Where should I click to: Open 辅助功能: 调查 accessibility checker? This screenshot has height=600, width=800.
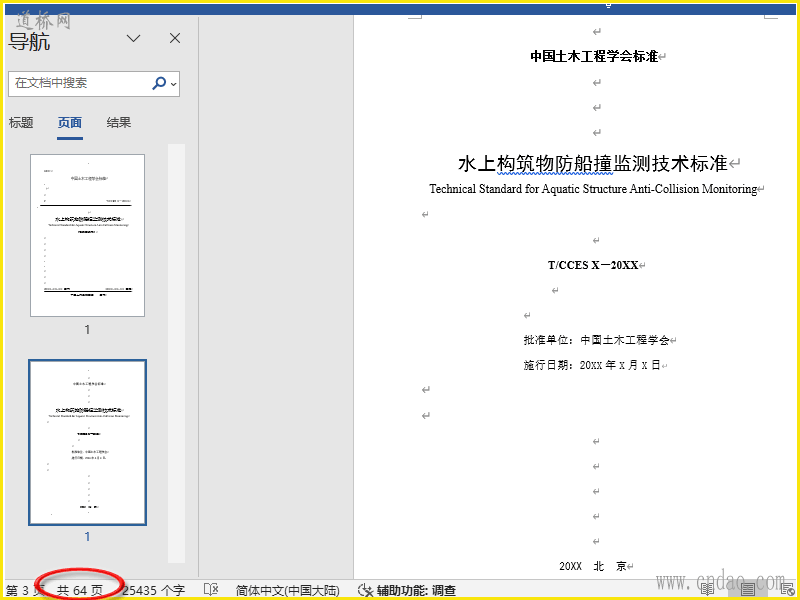[407, 590]
